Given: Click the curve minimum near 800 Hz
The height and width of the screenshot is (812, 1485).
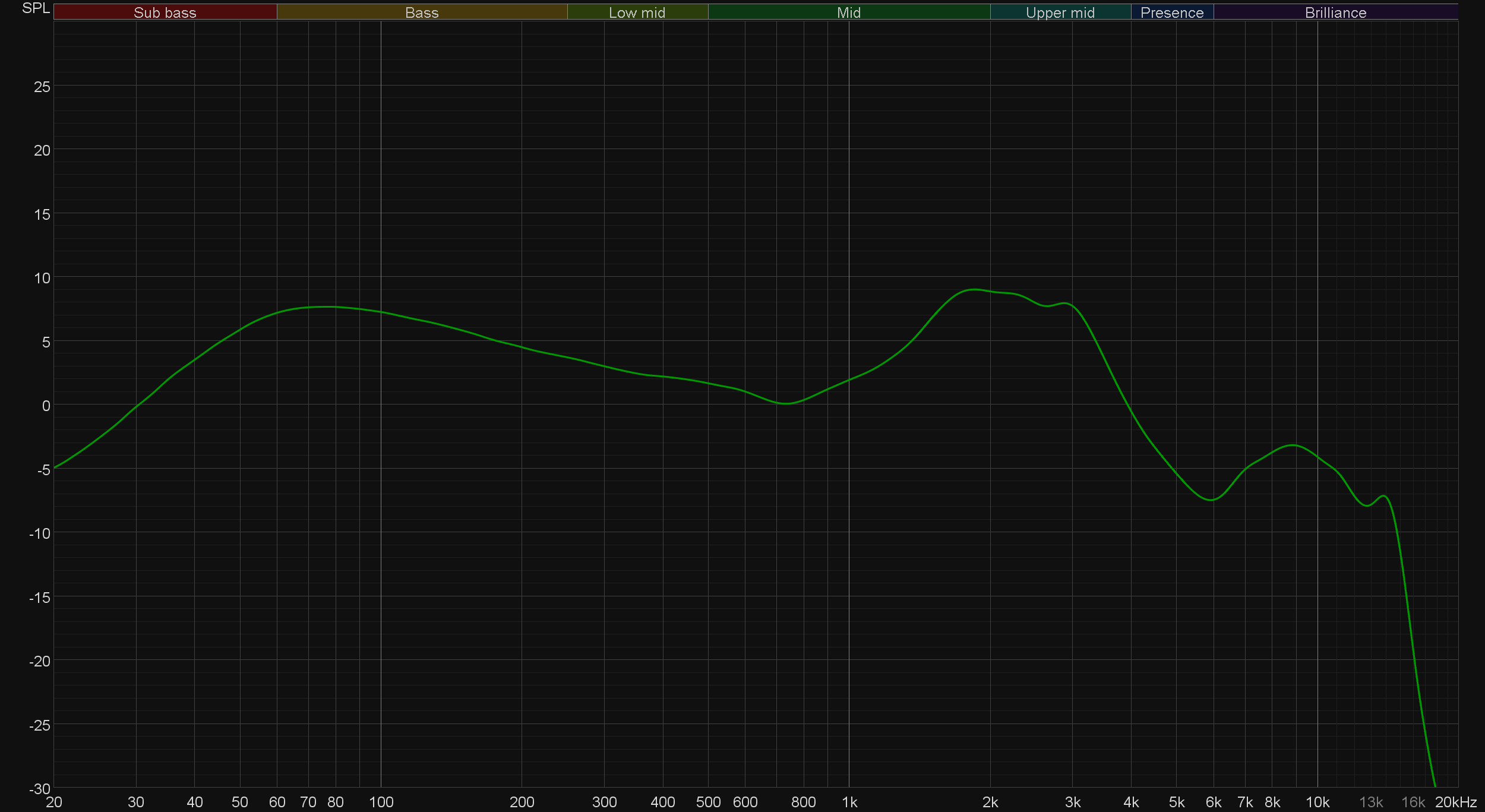Looking at the screenshot, I should pos(786,403).
